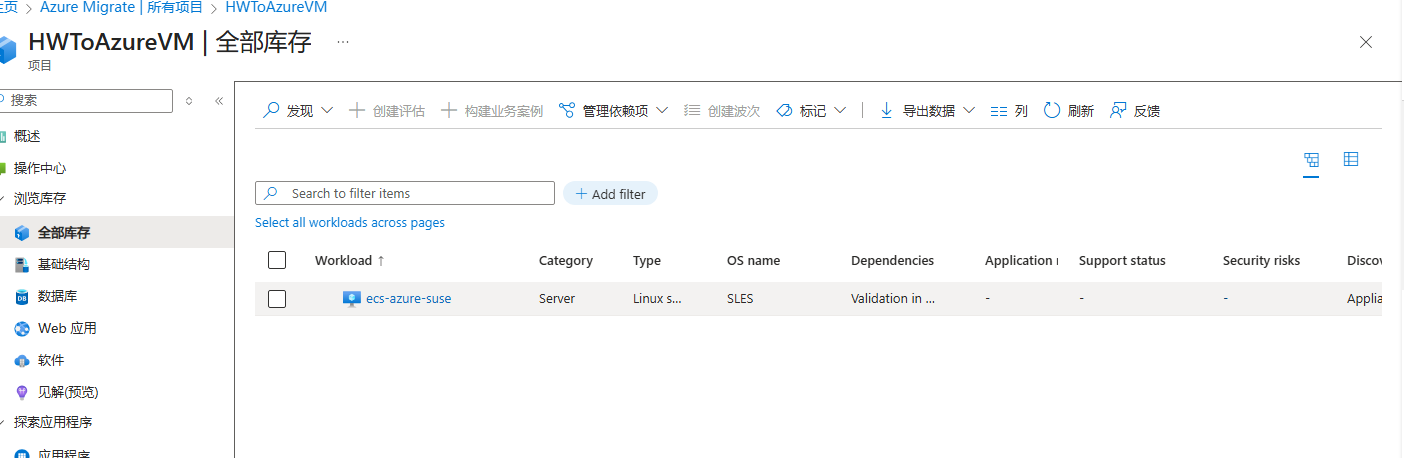Click the HWToAzureVM project cube icon

tap(8, 49)
